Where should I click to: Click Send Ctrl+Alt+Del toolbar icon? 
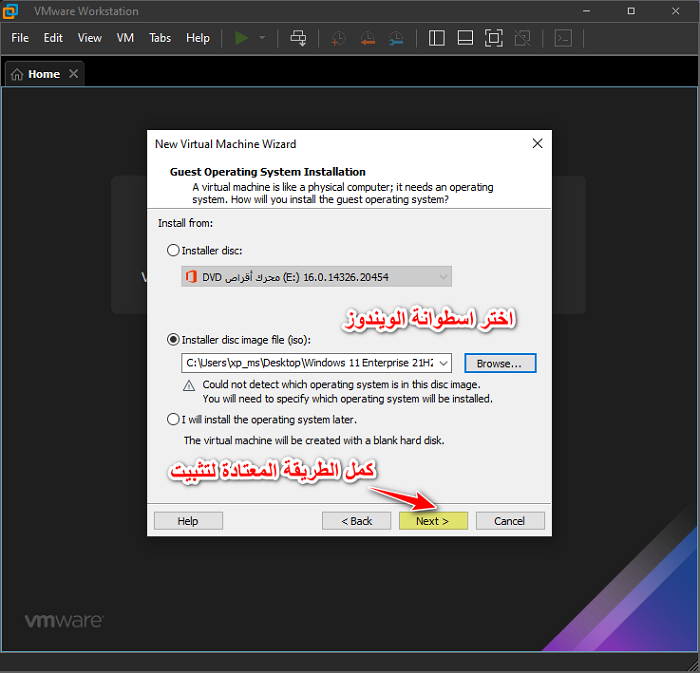(x=298, y=38)
